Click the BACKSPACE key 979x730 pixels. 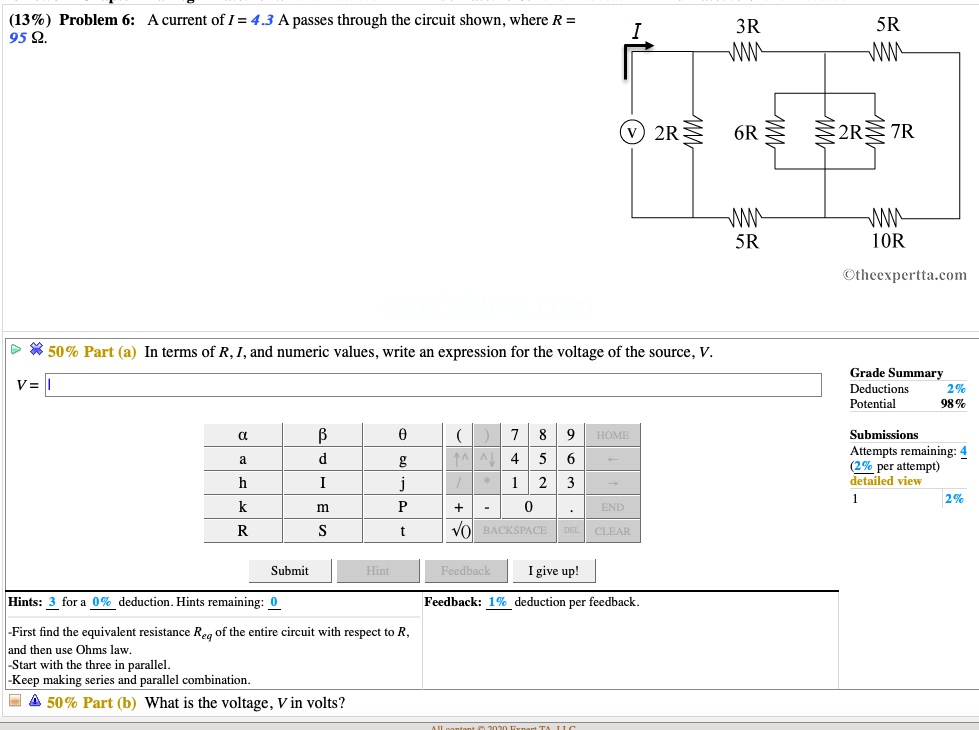[515, 531]
